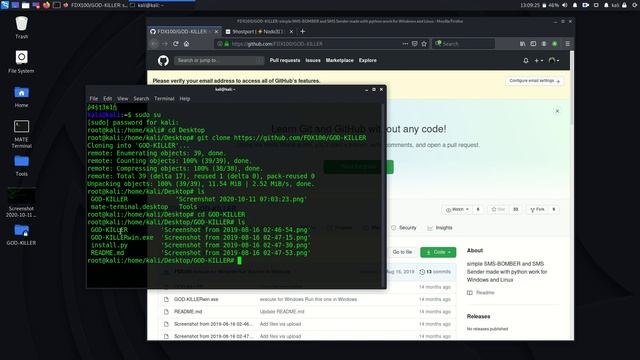Click the lock screen icon in panel
Viewport: 640px width, 360px height.
coord(624,5)
